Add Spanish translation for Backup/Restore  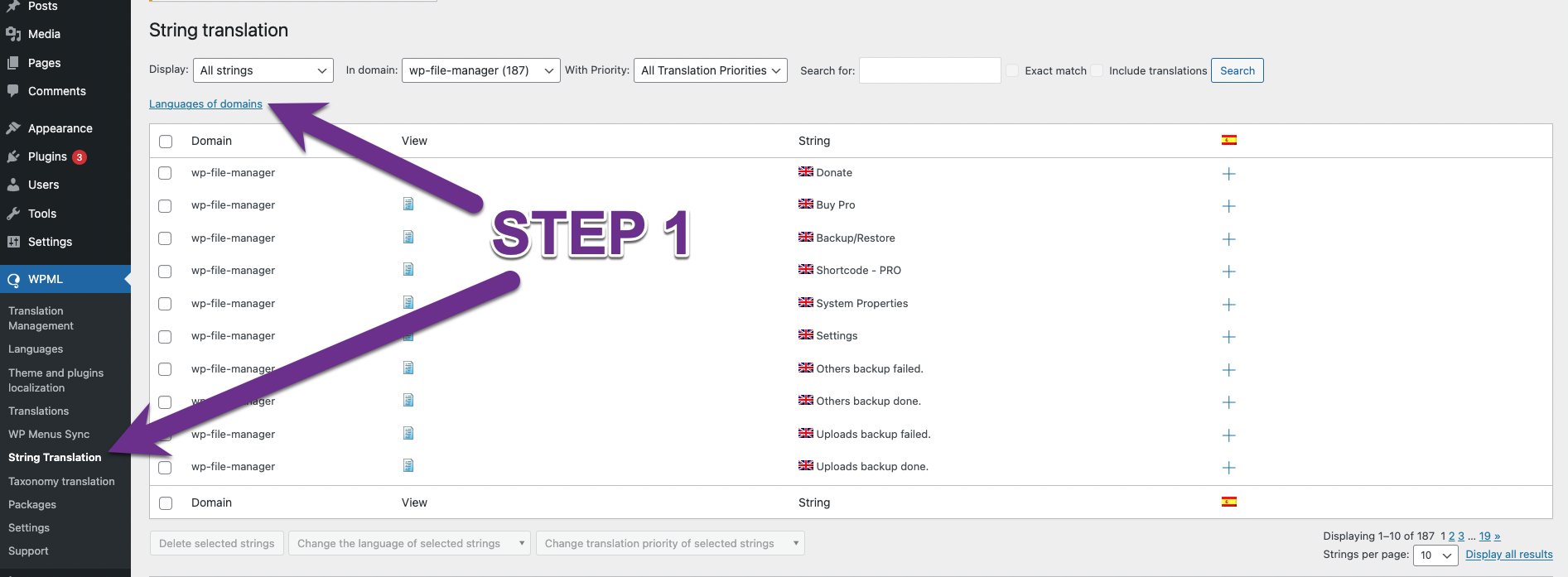(x=1229, y=239)
